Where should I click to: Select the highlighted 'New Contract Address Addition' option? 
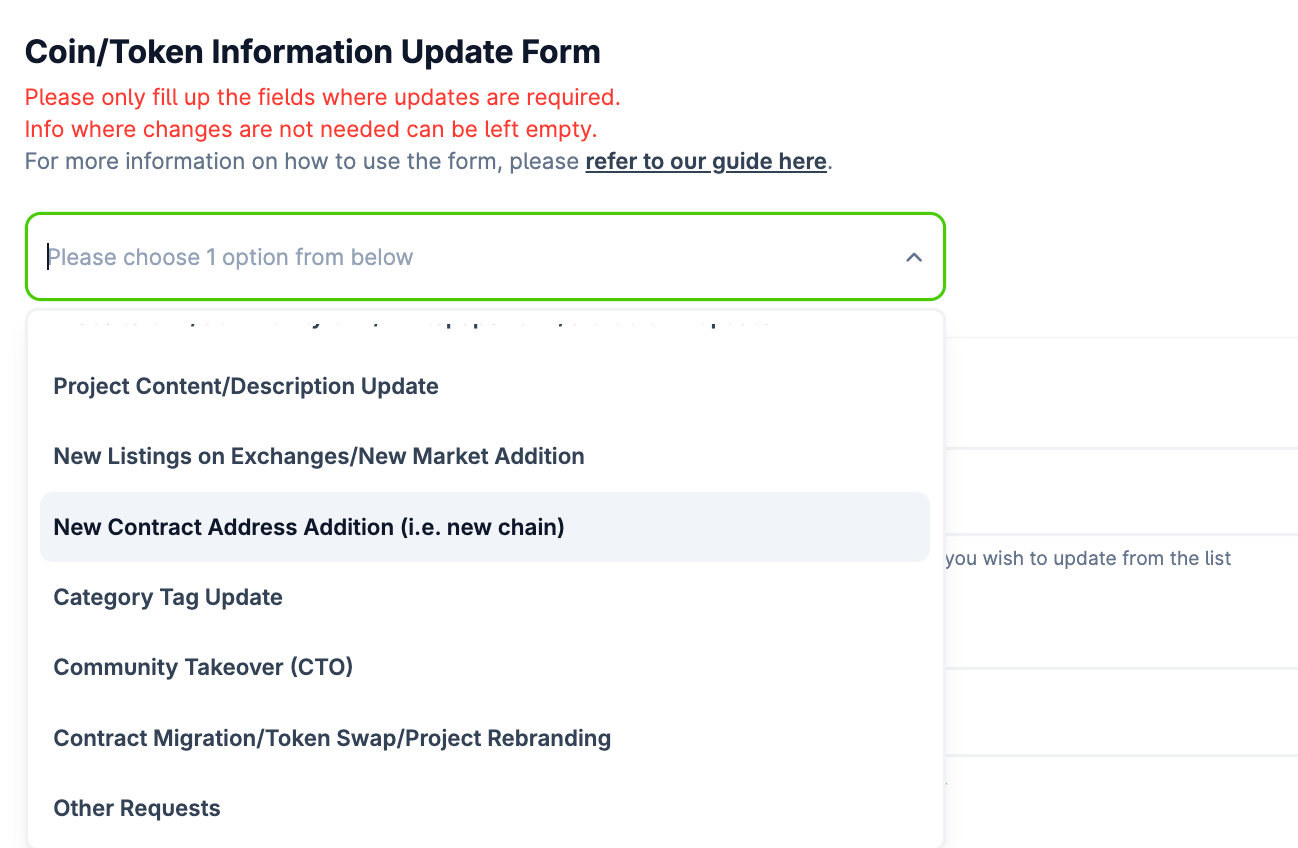click(310, 526)
